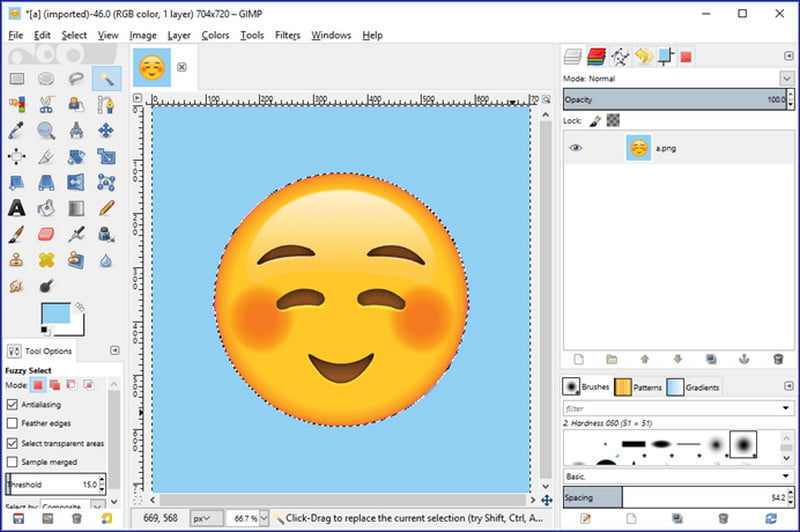Select the Blend gradient tool
This screenshot has height=532, width=800.
click(x=76, y=208)
